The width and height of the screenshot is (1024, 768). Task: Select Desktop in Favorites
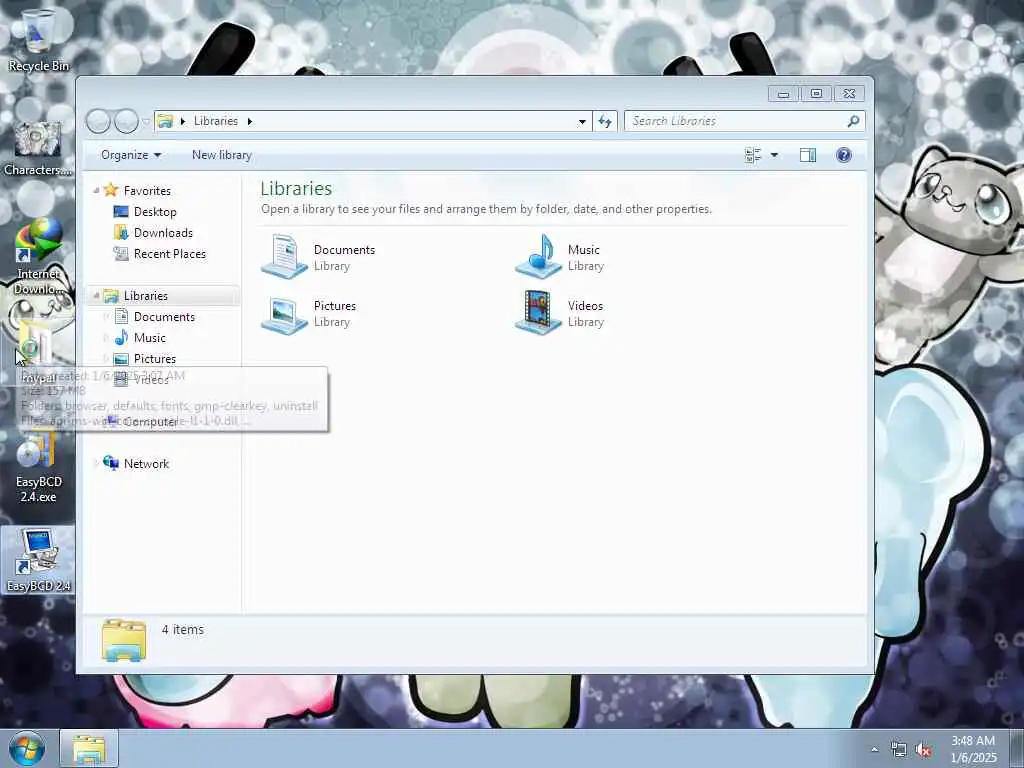click(155, 212)
